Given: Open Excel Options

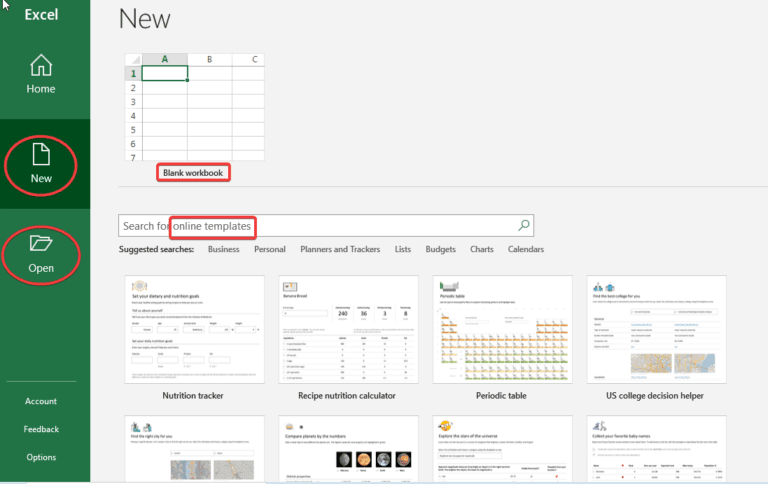Looking at the screenshot, I should pos(41,457).
